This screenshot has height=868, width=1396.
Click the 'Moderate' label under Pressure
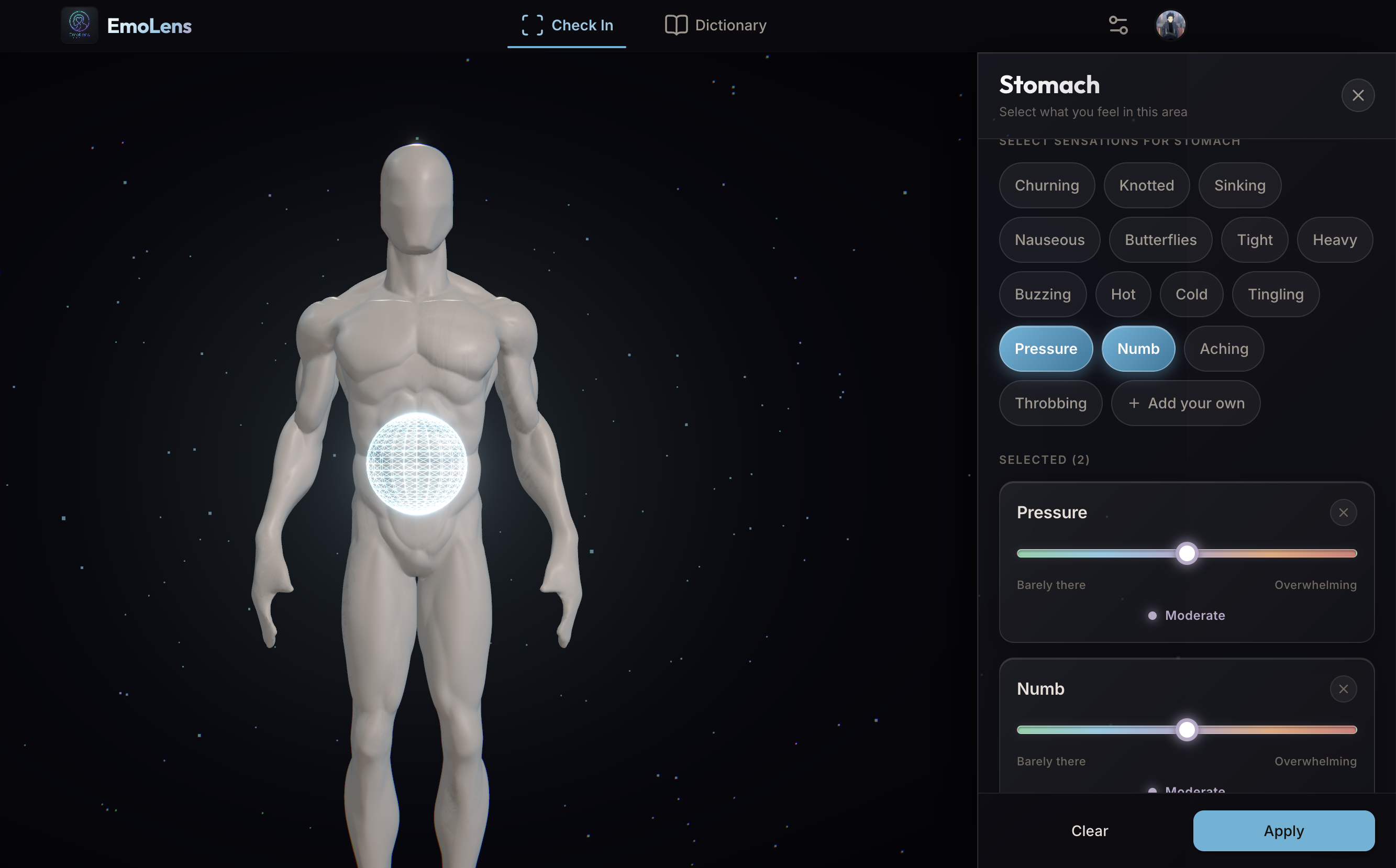(1194, 616)
